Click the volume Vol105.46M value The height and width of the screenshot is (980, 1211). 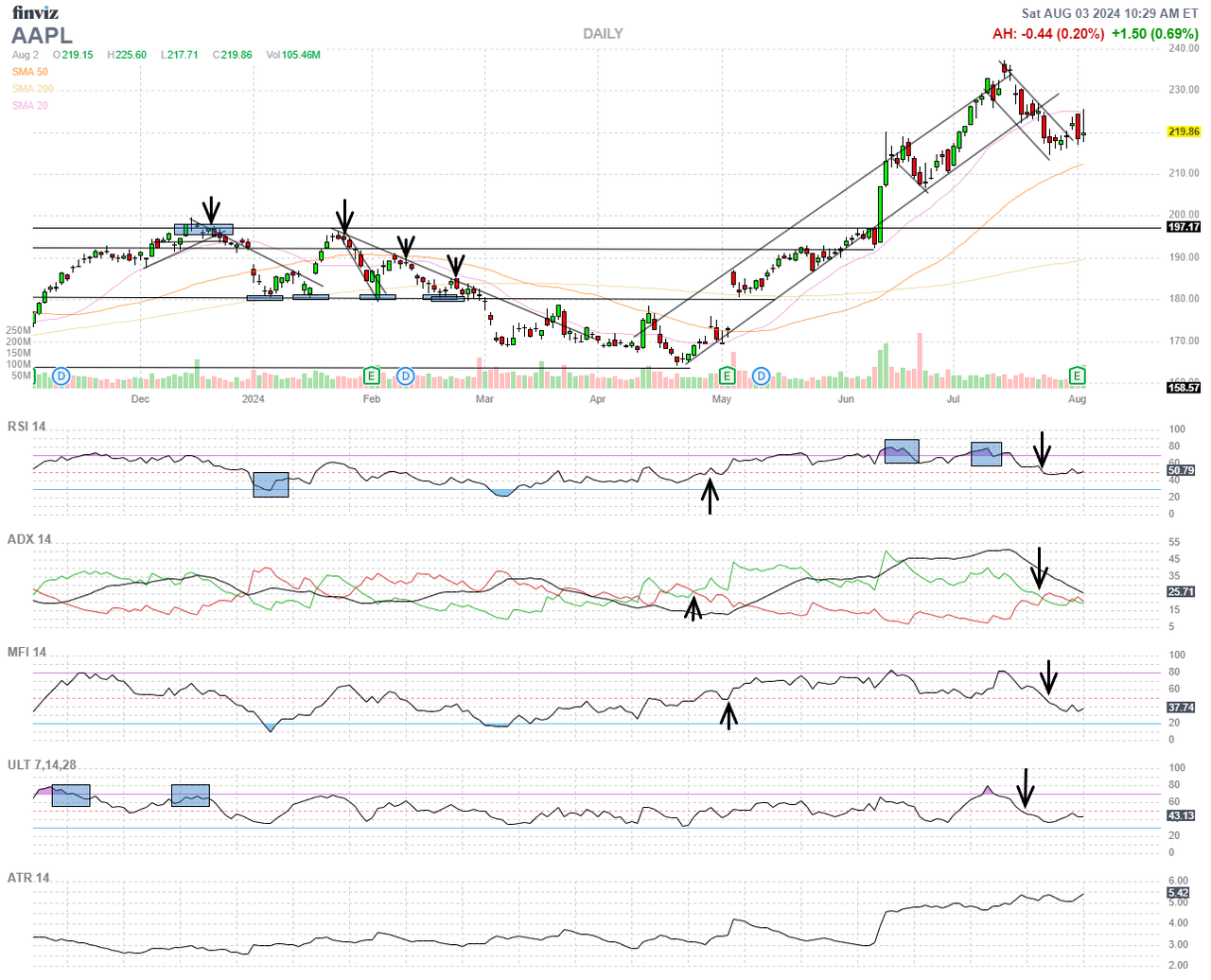(x=293, y=55)
